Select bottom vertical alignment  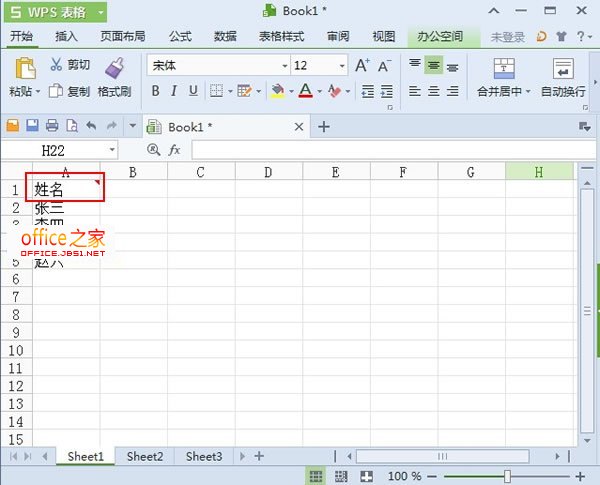452,67
